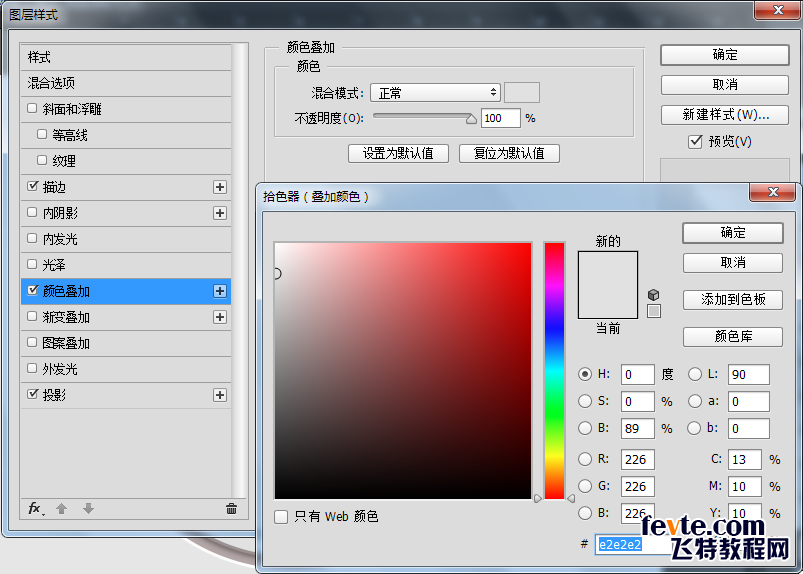This screenshot has width=803, height=574.
Task: Add another 投影 effect with plus icon
Action: pos(220,395)
